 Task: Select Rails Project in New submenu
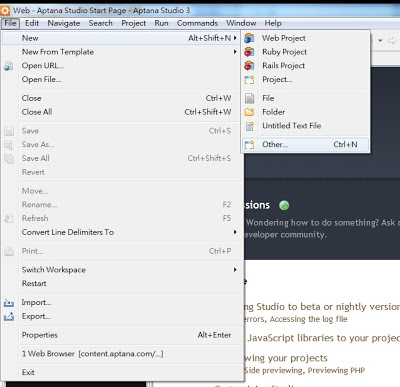click(306, 66)
